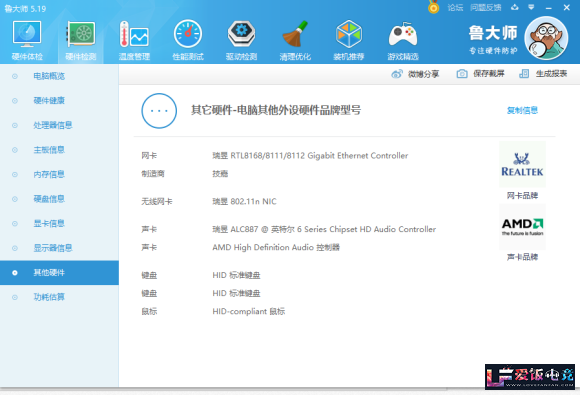The height and width of the screenshot is (395, 580).
Task: Click the RTL8168/8111/8112 Gigabit Ethernet Controller text
Action: coord(310,156)
